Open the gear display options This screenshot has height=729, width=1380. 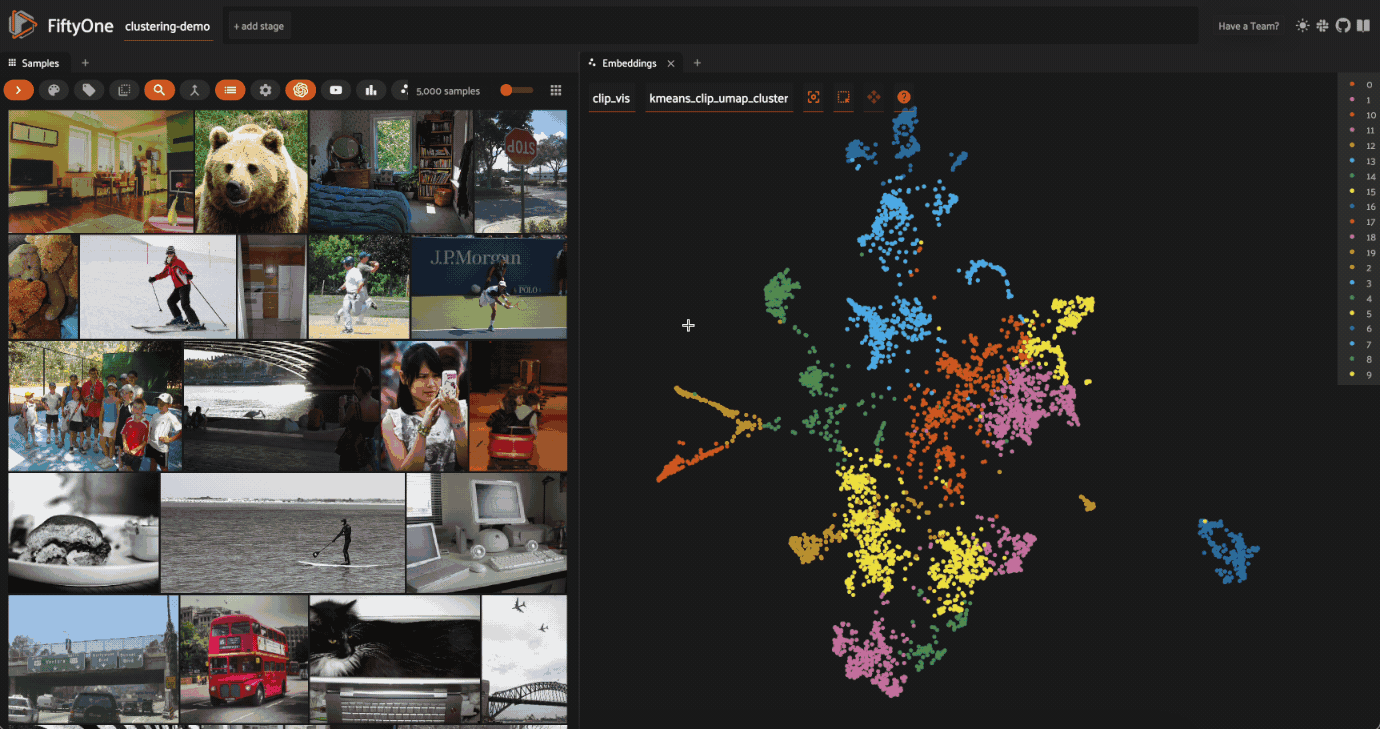tap(265, 90)
